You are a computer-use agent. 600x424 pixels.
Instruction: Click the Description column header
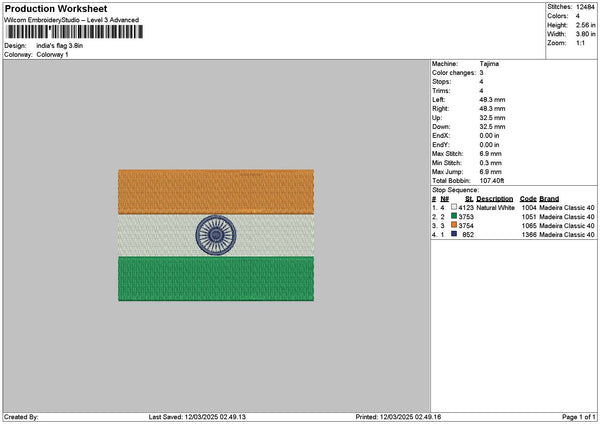click(494, 199)
